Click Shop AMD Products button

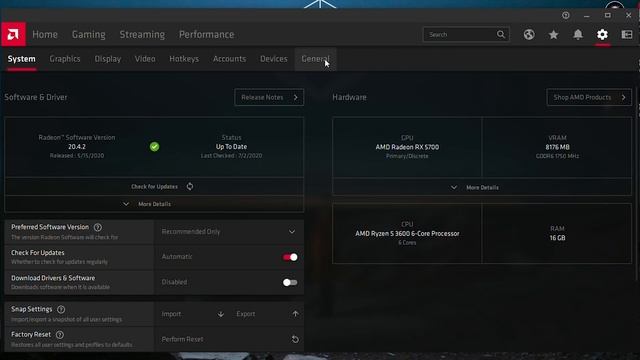[x=589, y=97]
